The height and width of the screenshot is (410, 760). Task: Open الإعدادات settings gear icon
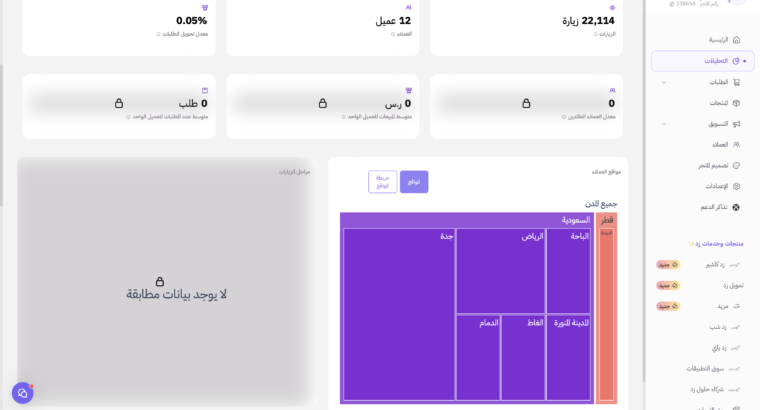[736, 186]
